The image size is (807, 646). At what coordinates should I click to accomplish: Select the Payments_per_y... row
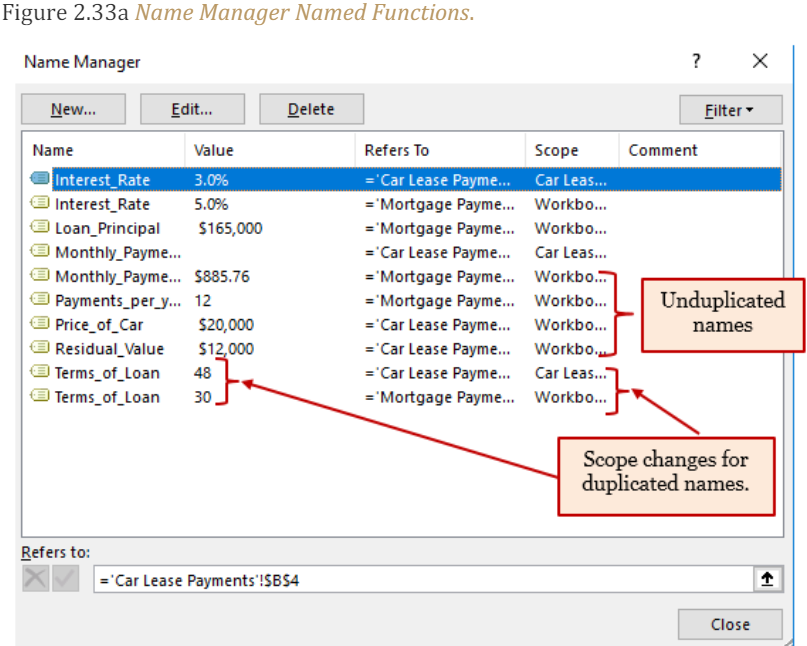click(x=405, y=301)
